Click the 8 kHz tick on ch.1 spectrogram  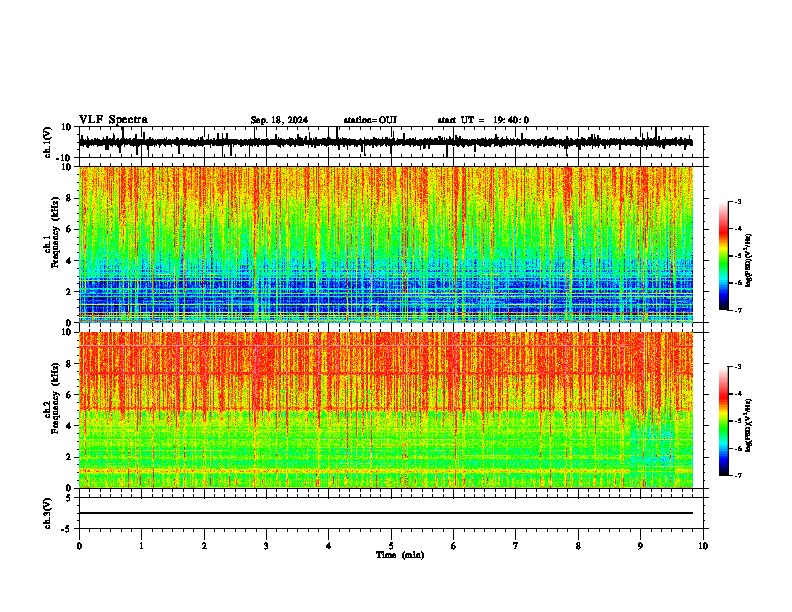[x=69, y=198]
